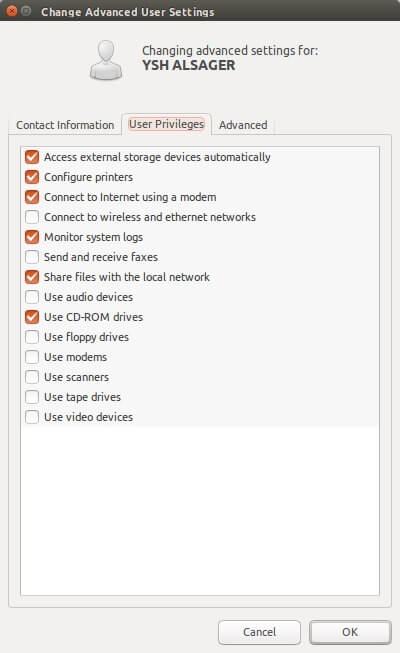
Task: Enable the Use modems privilege
Action: [x=32, y=357]
